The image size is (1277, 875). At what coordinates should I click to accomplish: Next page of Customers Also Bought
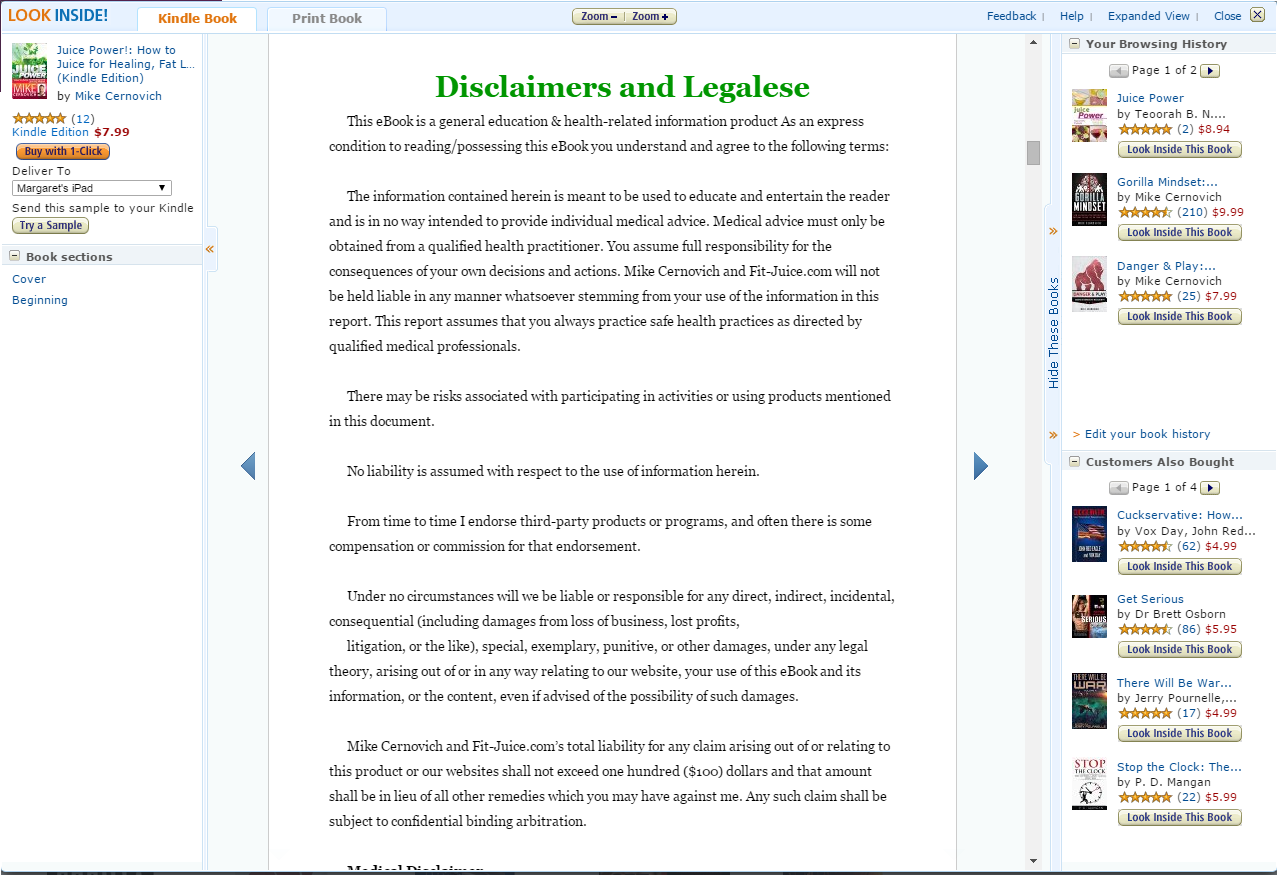click(x=1210, y=488)
